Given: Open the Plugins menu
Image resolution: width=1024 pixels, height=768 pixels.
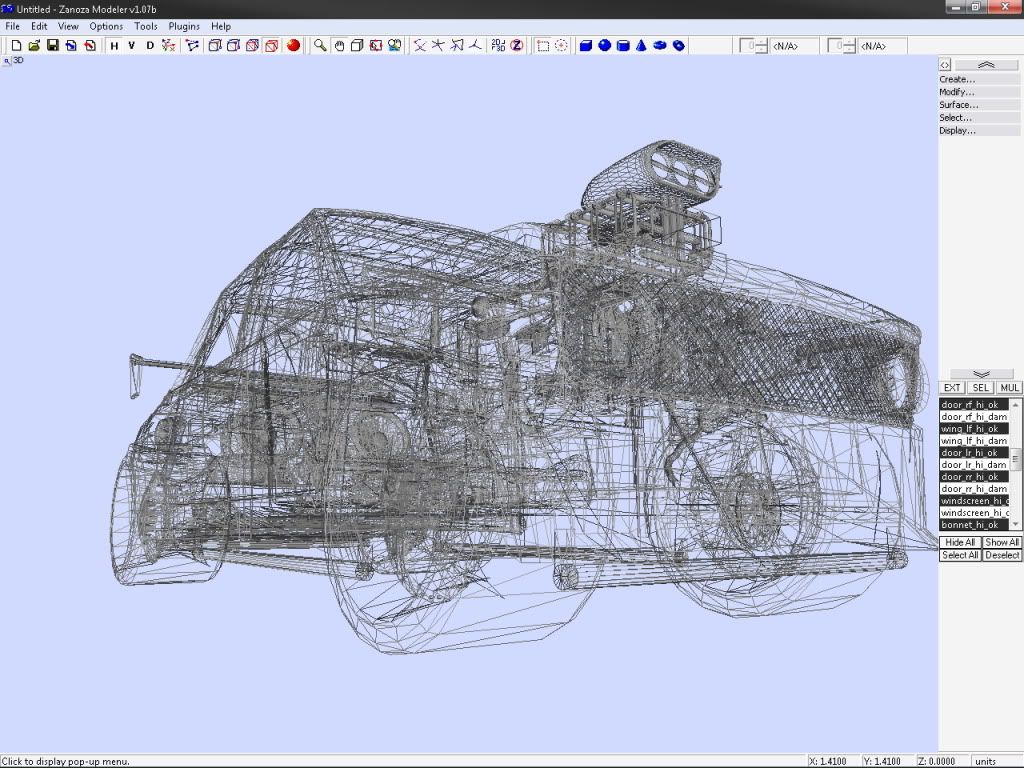Looking at the screenshot, I should click(x=184, y=26).
